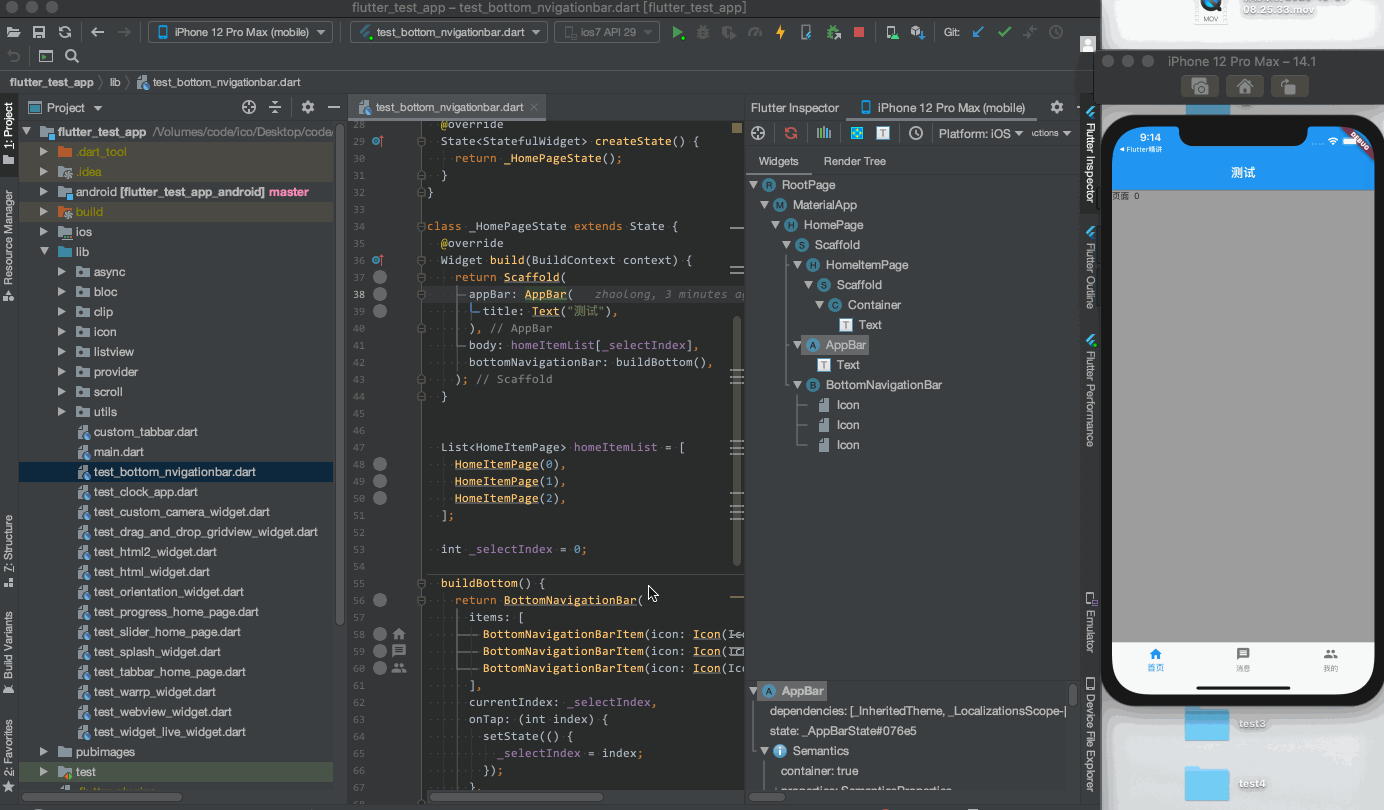Screen dimensions: 1384x810
Task: Open Device File Explorer side tab
Action: click(x=1091, y=734)
